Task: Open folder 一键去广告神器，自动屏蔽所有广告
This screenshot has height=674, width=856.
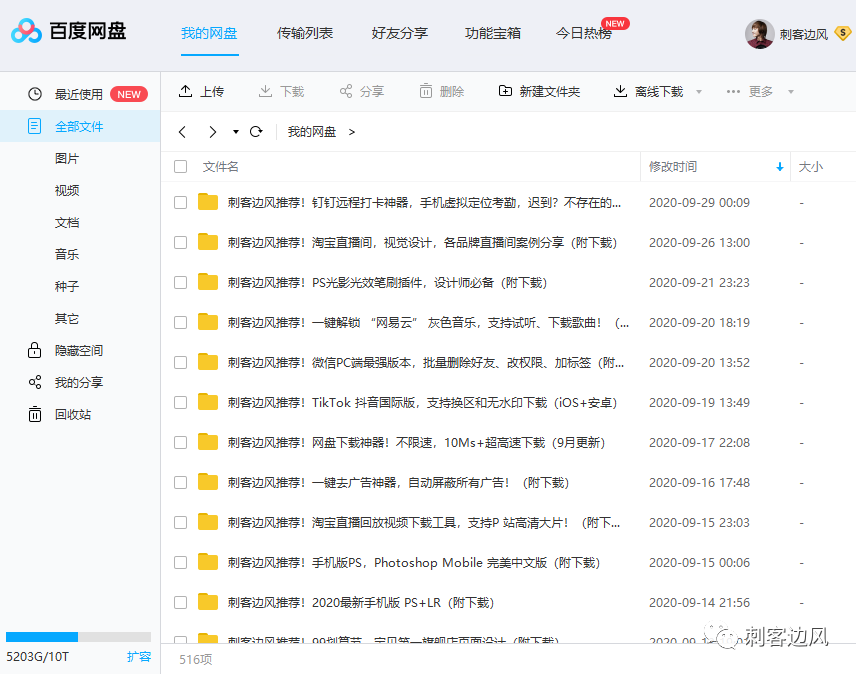Action: [398, 482]
